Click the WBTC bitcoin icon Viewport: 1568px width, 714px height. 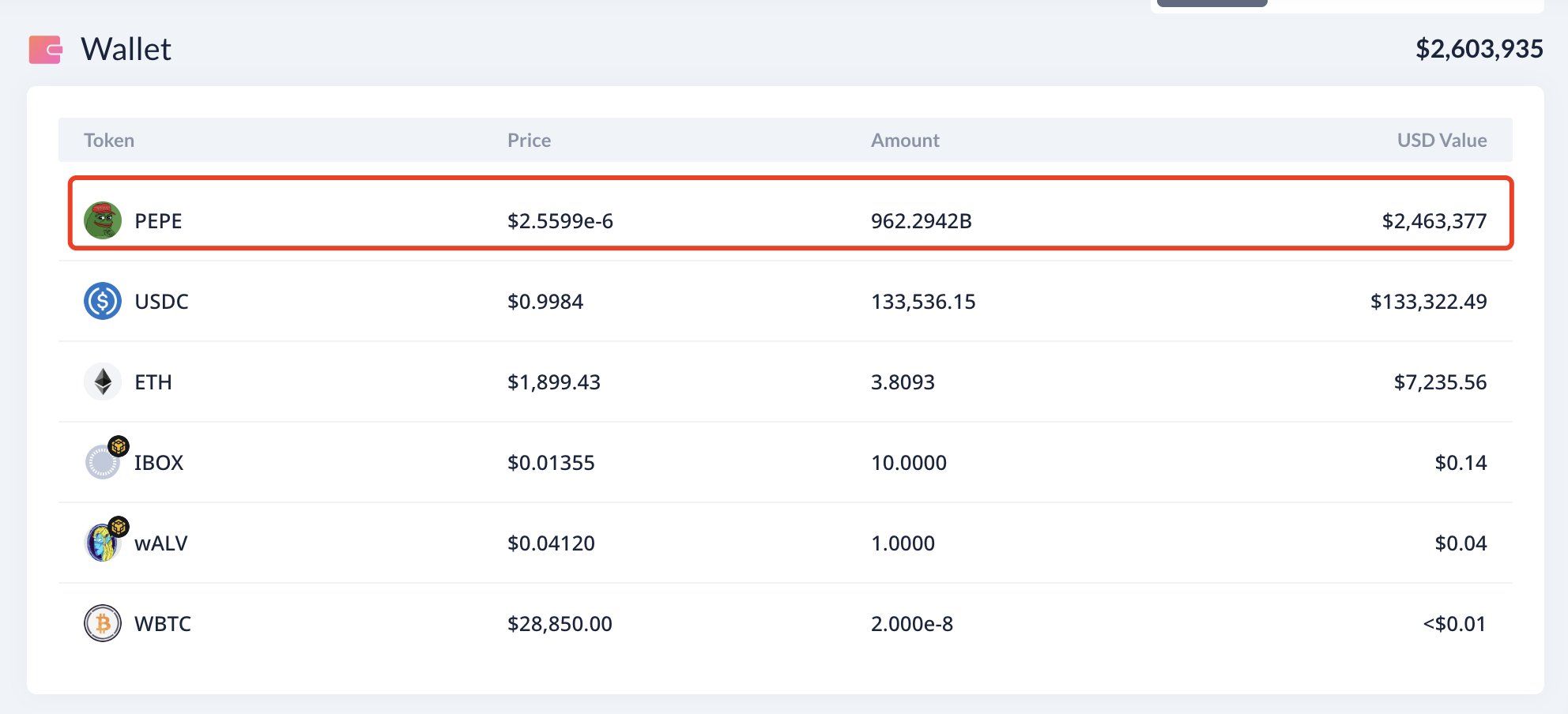[103, 624]
